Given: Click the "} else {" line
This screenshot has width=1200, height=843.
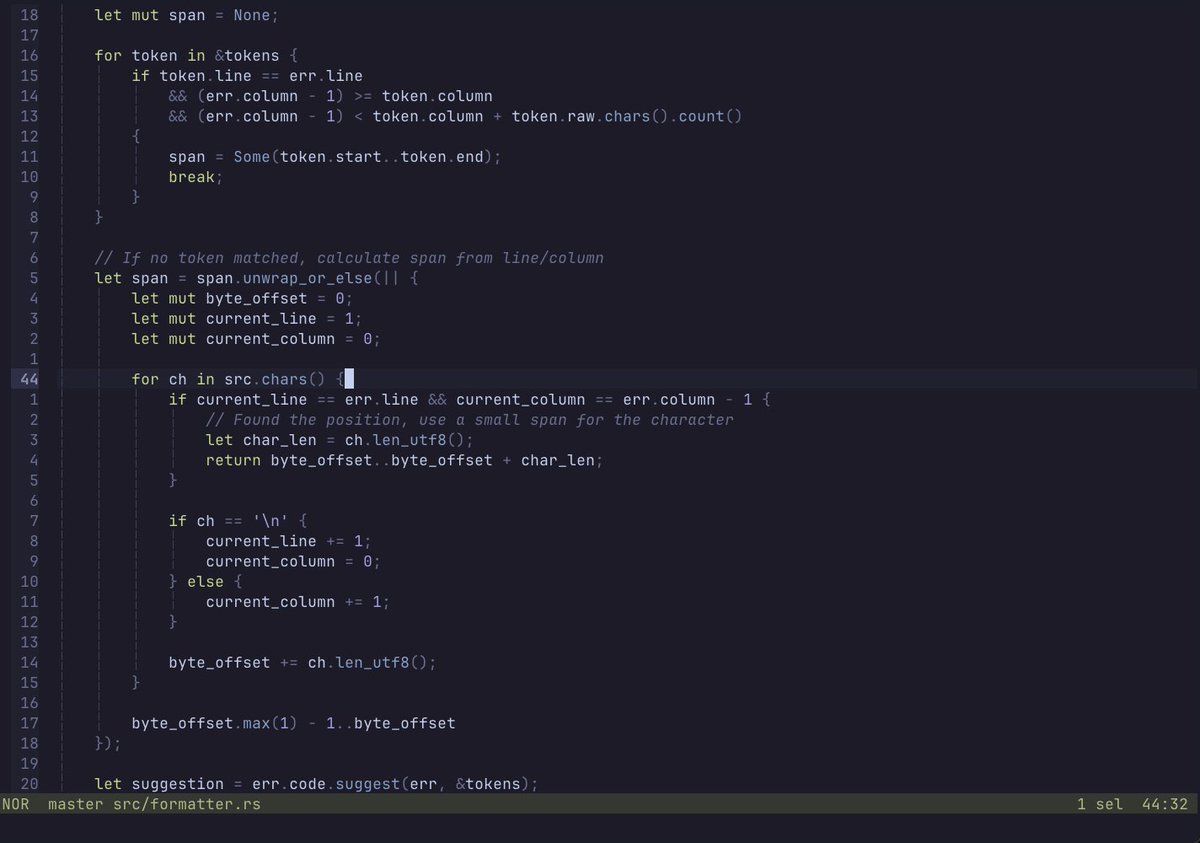Looking at the screenshot, I should tap(205, 581).
